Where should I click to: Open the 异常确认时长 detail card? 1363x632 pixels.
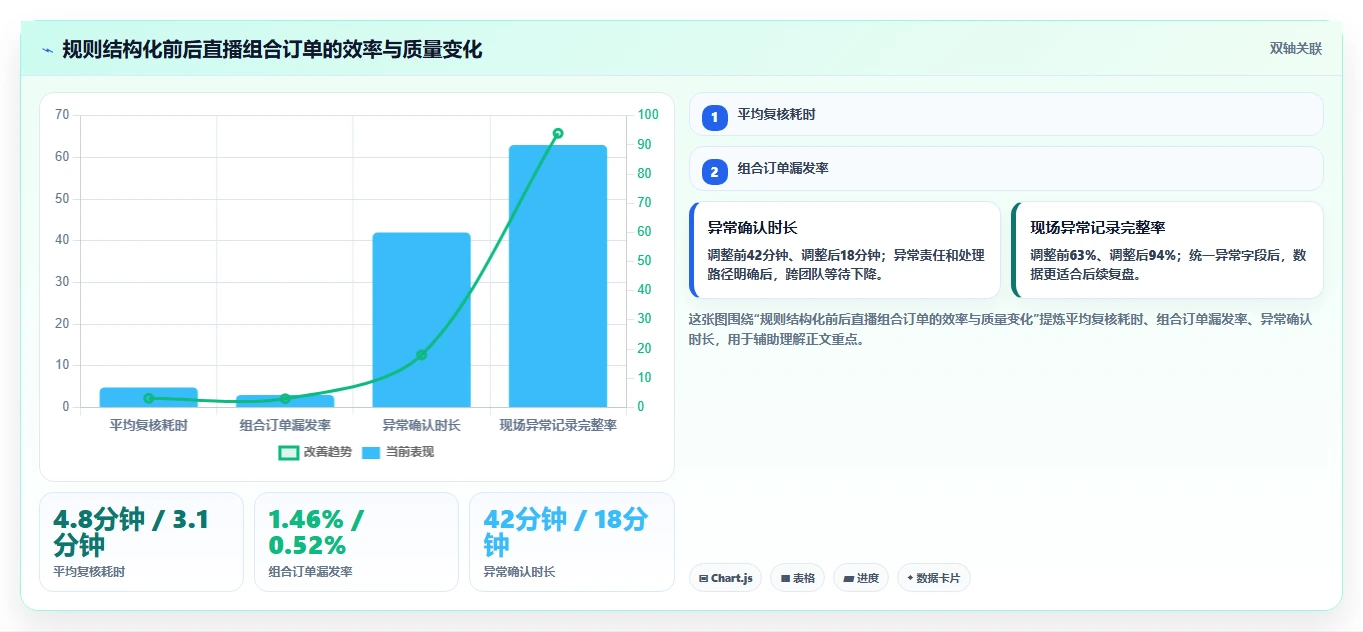pyautogui.click(x=845, y=250)
